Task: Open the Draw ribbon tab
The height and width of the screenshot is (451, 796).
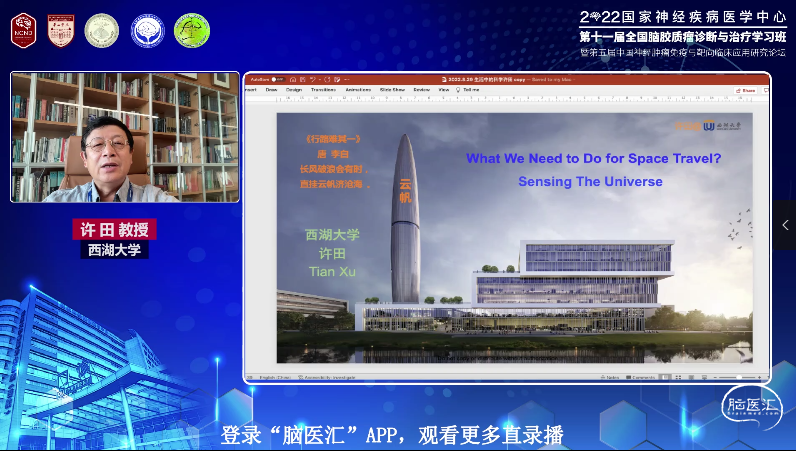Action: click(x=272, y=90)
